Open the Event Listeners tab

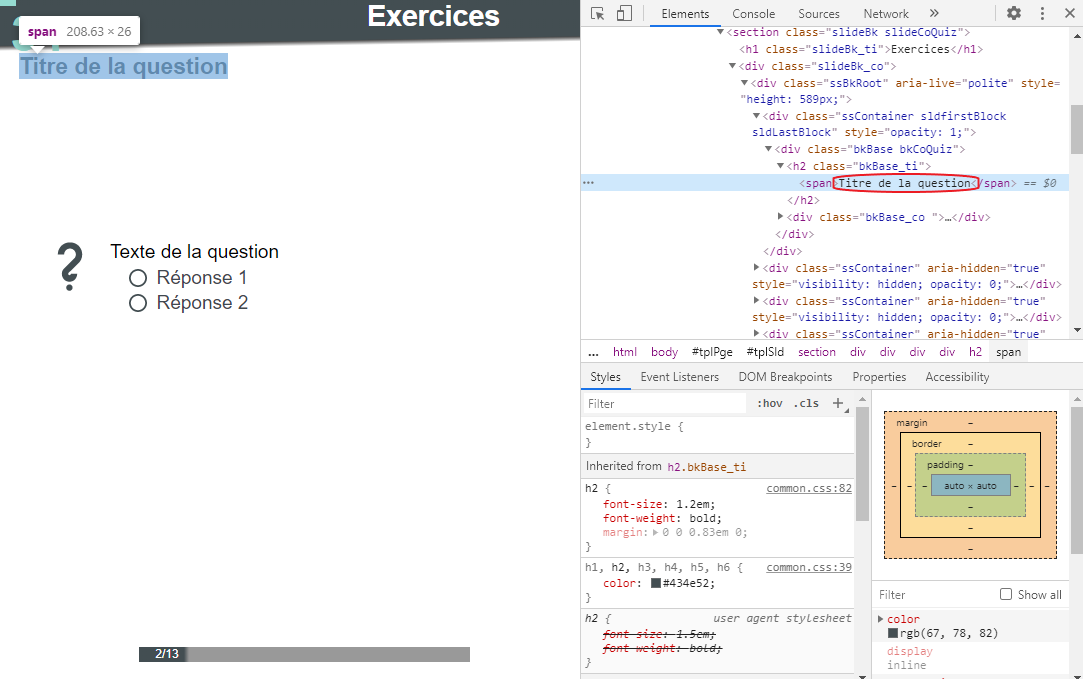pos(679,377)
